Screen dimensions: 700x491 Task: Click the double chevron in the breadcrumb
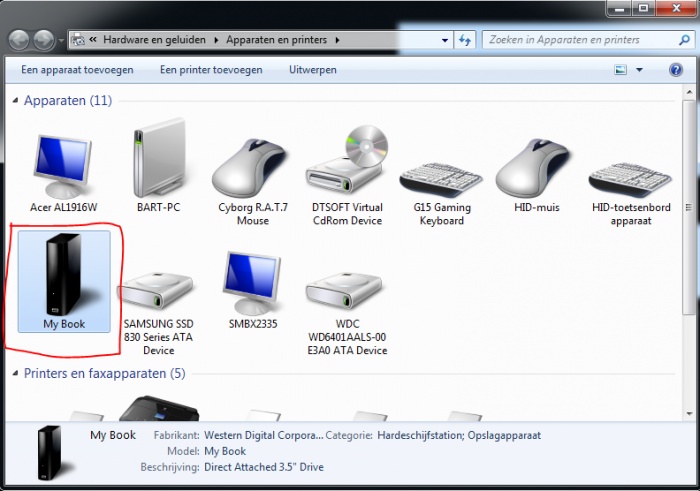93,40
